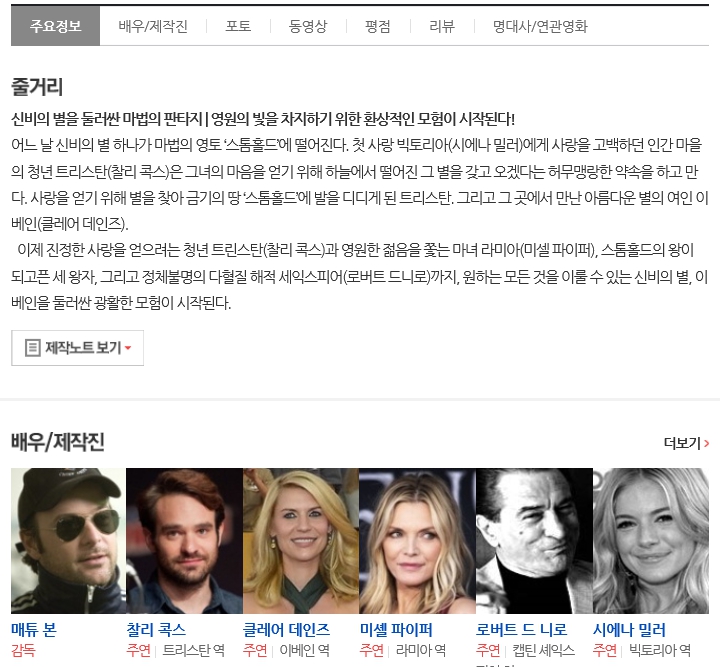Open 미셸 파이퍼 actor photo
The width and height of the screenshot is (720, 667).
[417, 541]
